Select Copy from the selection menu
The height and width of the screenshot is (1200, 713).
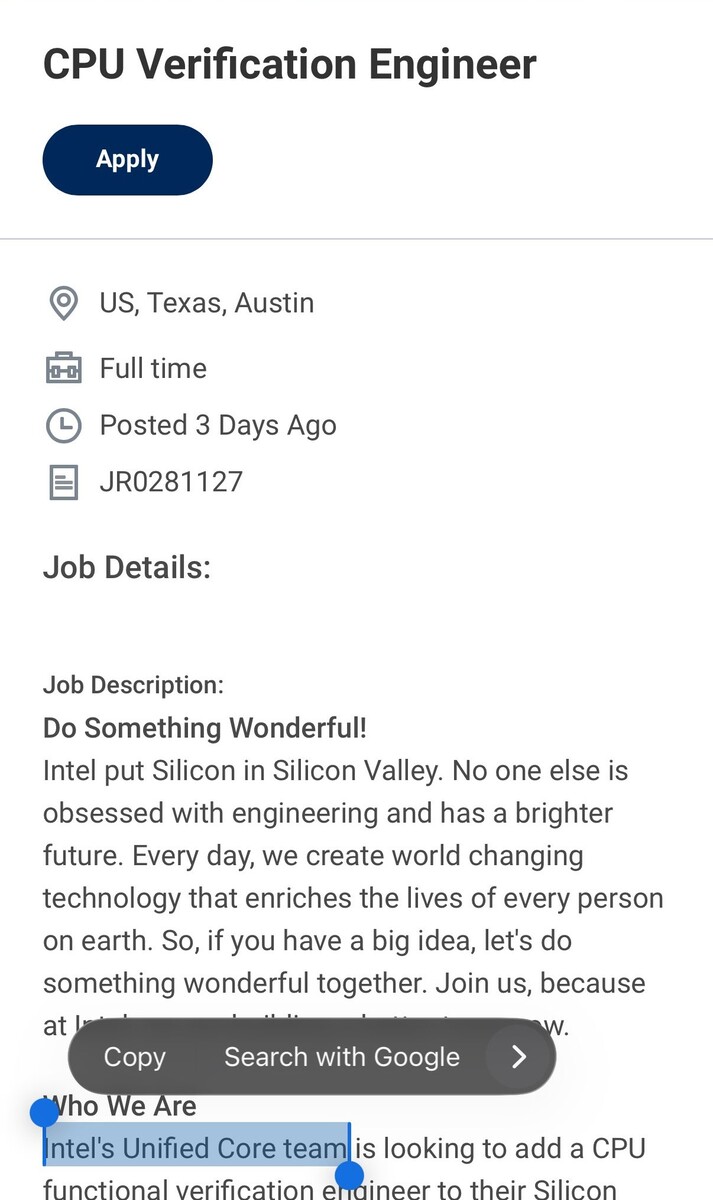click(x=134, y=1057)
